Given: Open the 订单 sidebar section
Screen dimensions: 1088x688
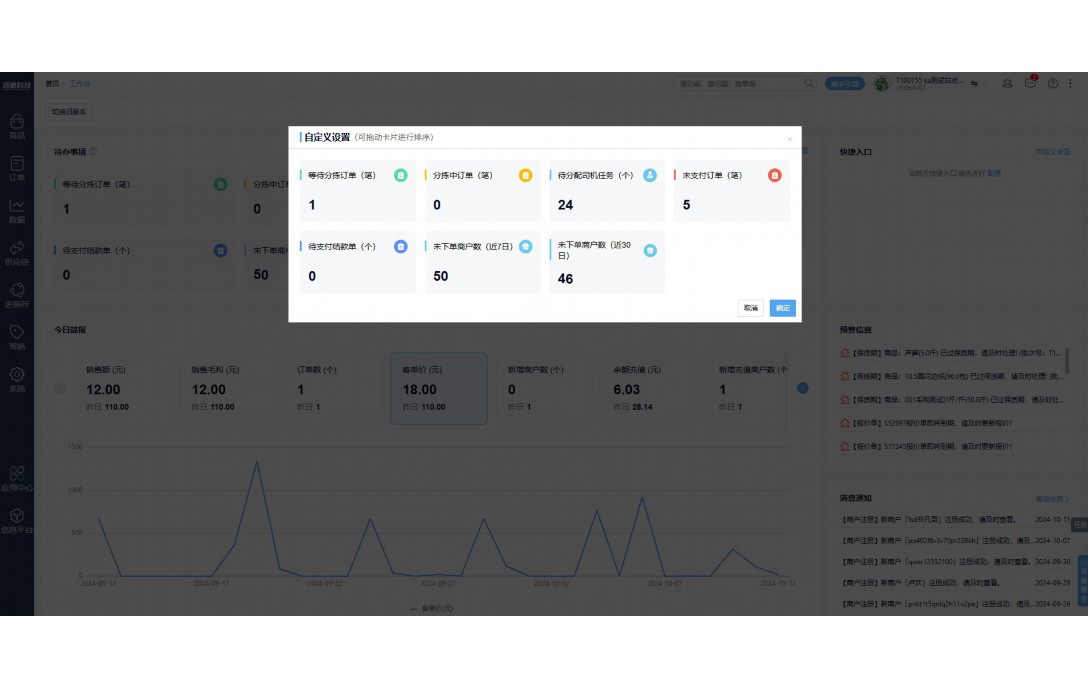Looking at the screenshot, I should click(17, 168).
